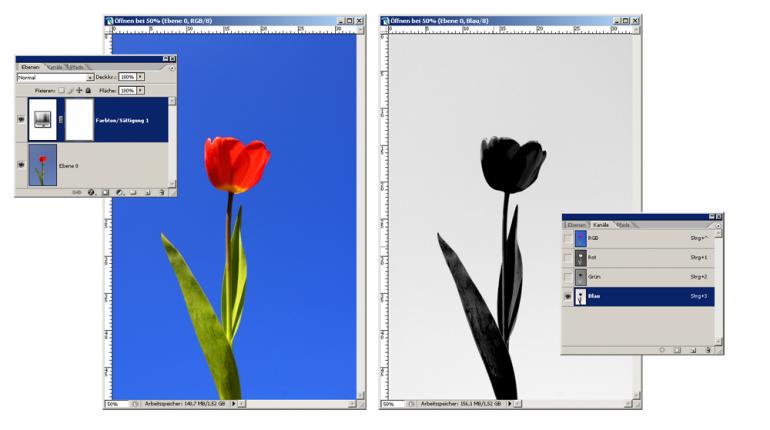Screen dimensions: 770x430
Task: Delete channel using Kanäle panel trash icon
Action: (x=708, y=350)
